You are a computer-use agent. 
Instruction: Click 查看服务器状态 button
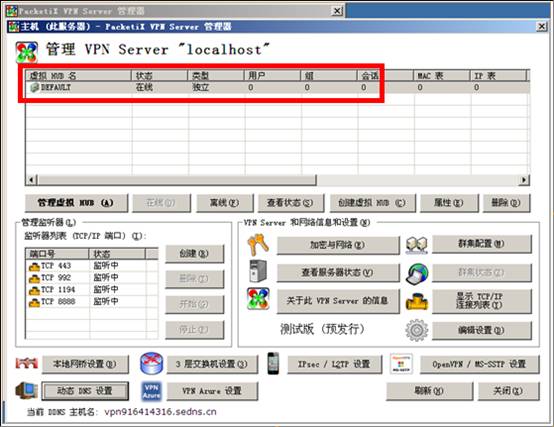coord(338,273)
